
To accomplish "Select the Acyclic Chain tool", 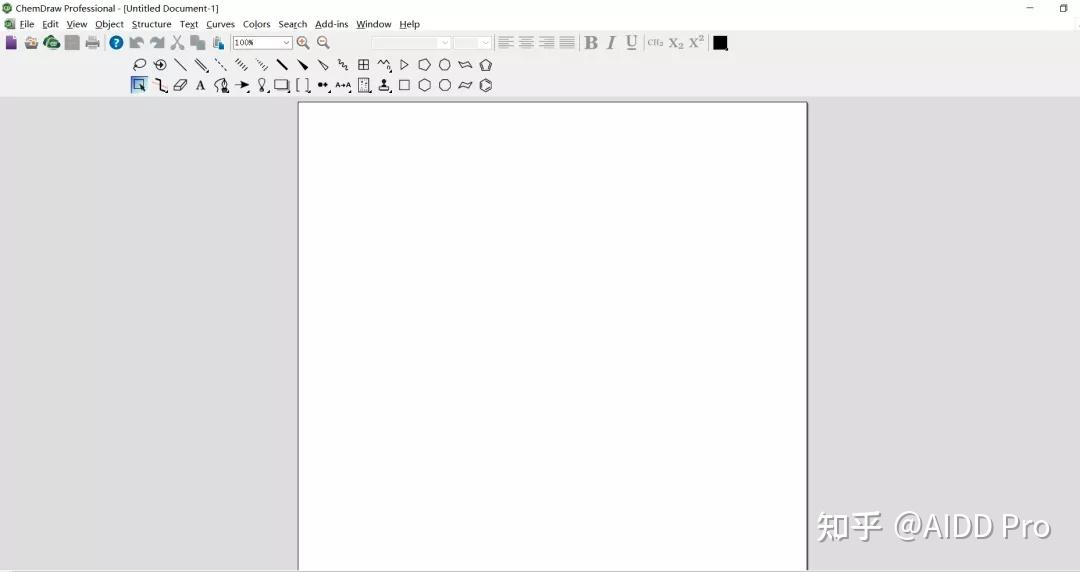I will [384, 65].
